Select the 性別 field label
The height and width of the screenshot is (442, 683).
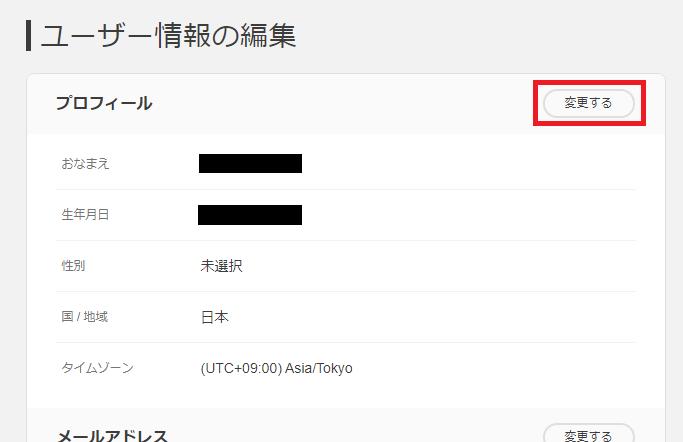coord(73,266)
